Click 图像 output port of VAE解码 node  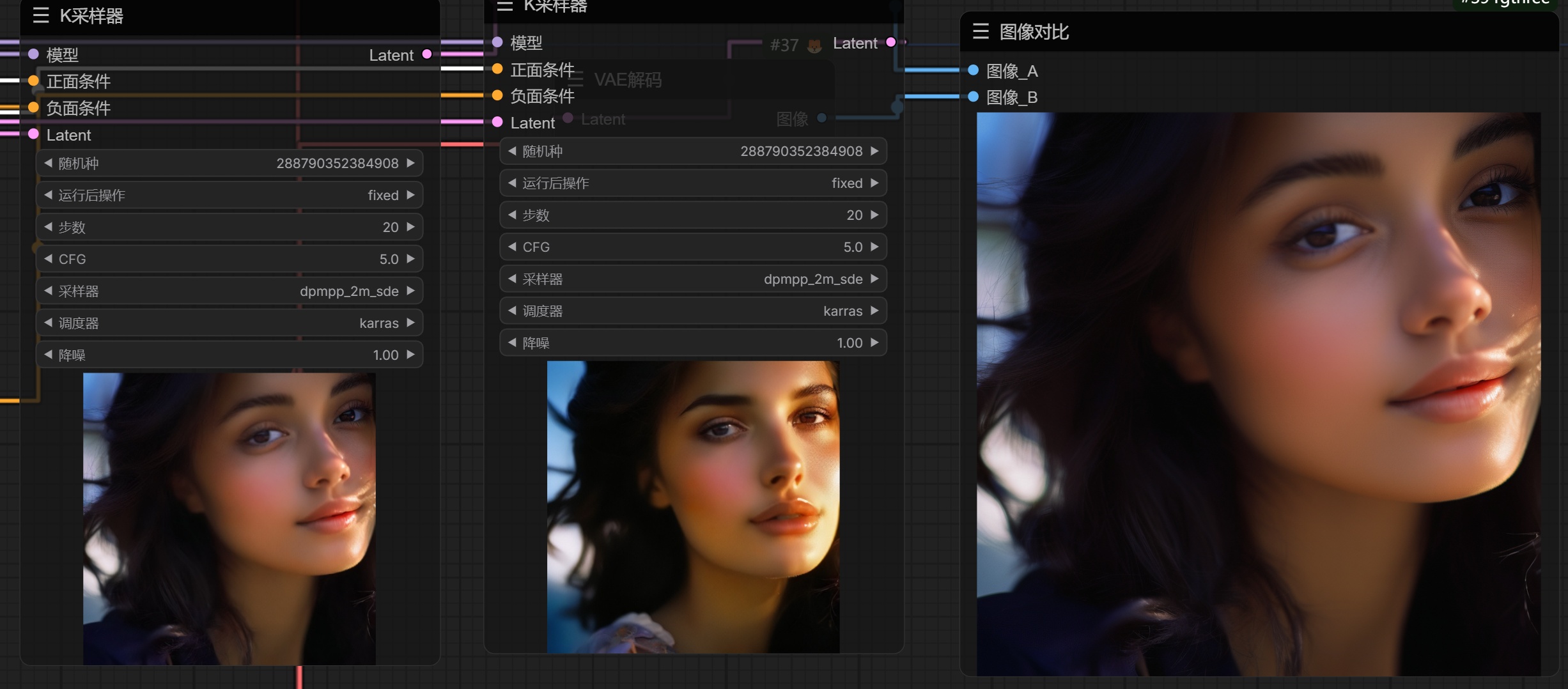coord(822,118)
